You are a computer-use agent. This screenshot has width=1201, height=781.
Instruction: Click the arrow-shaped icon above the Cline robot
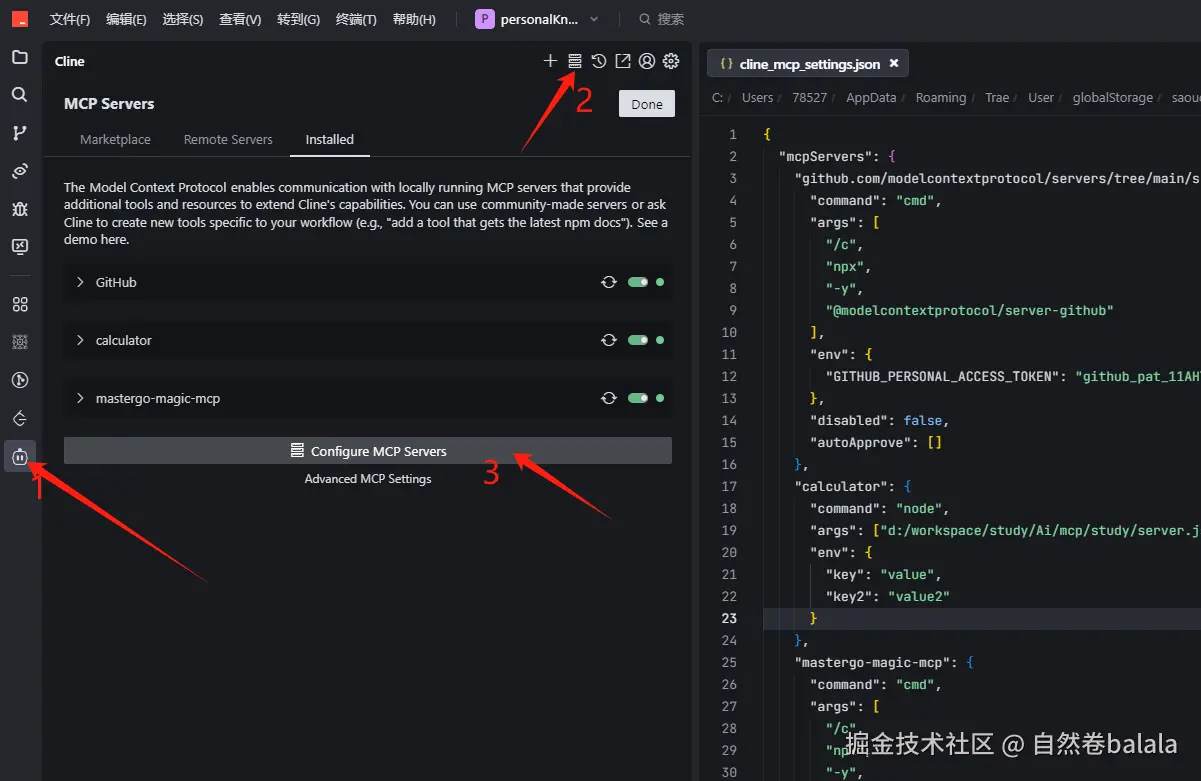[x=19, y=418]
